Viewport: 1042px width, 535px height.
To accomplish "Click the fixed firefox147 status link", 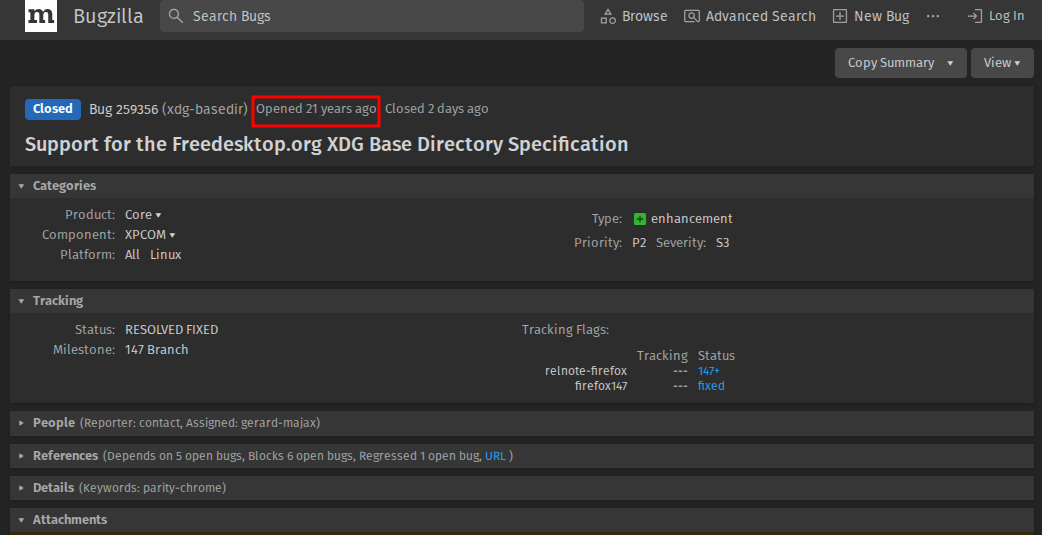I will (711, 386).
